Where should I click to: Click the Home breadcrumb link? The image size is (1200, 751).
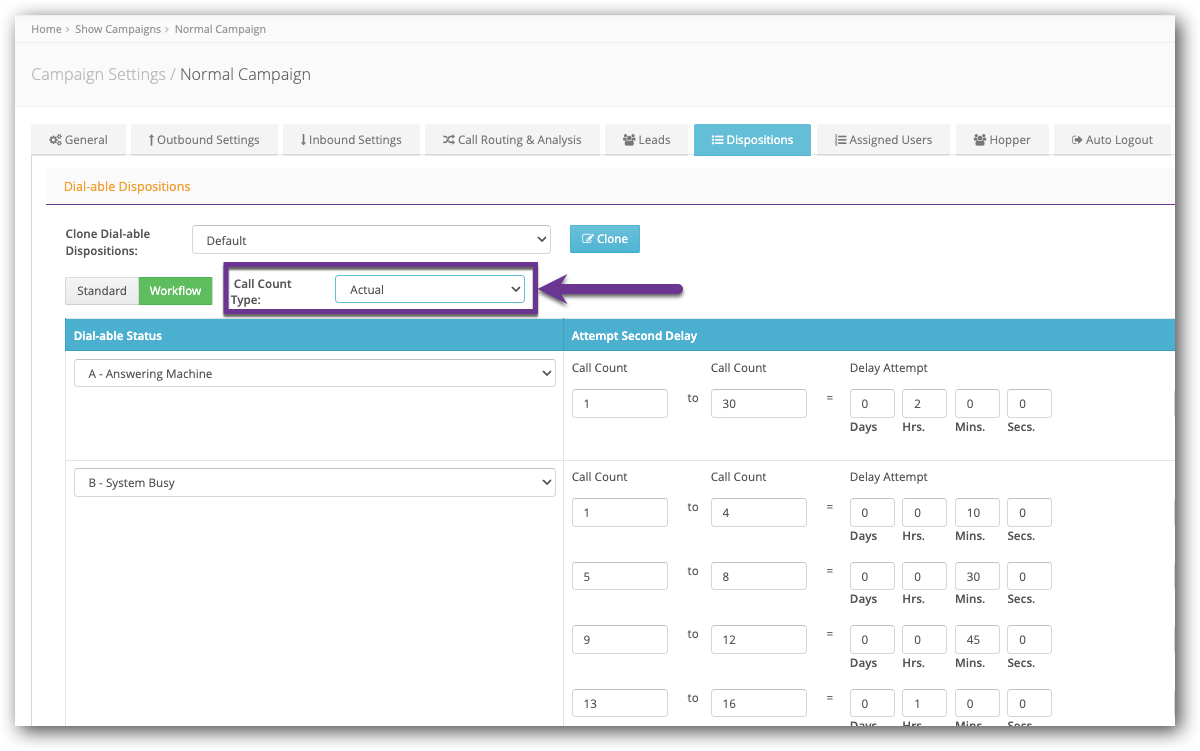(x=46, y=29)
